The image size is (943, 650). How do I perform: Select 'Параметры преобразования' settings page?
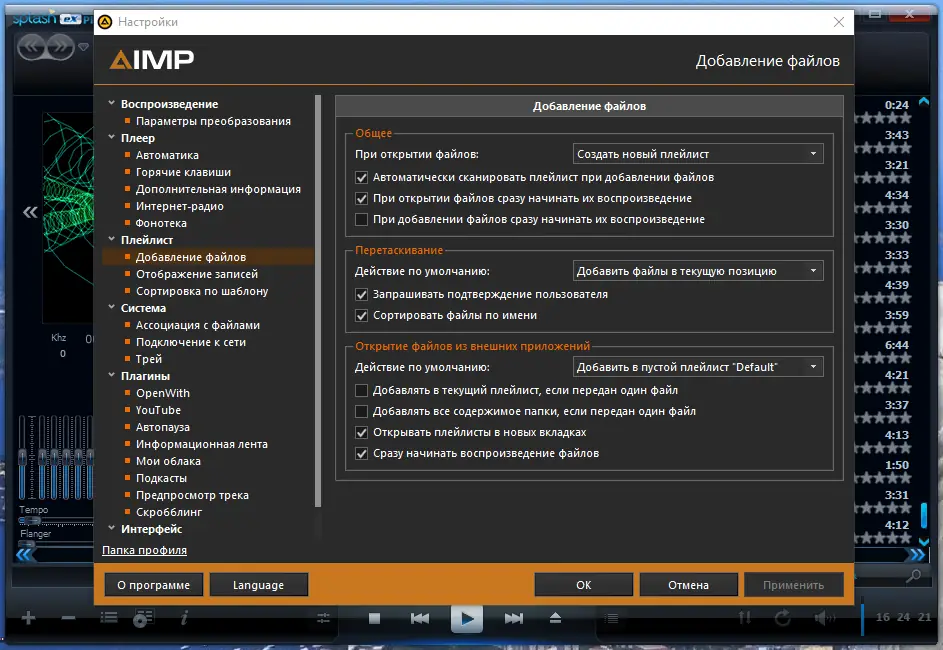[x=213, y=121]
